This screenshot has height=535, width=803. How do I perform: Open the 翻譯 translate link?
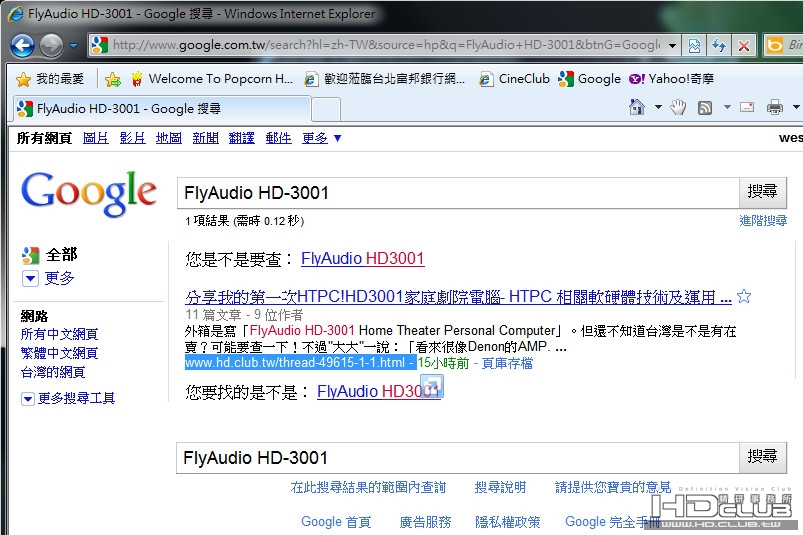point(242,138)
